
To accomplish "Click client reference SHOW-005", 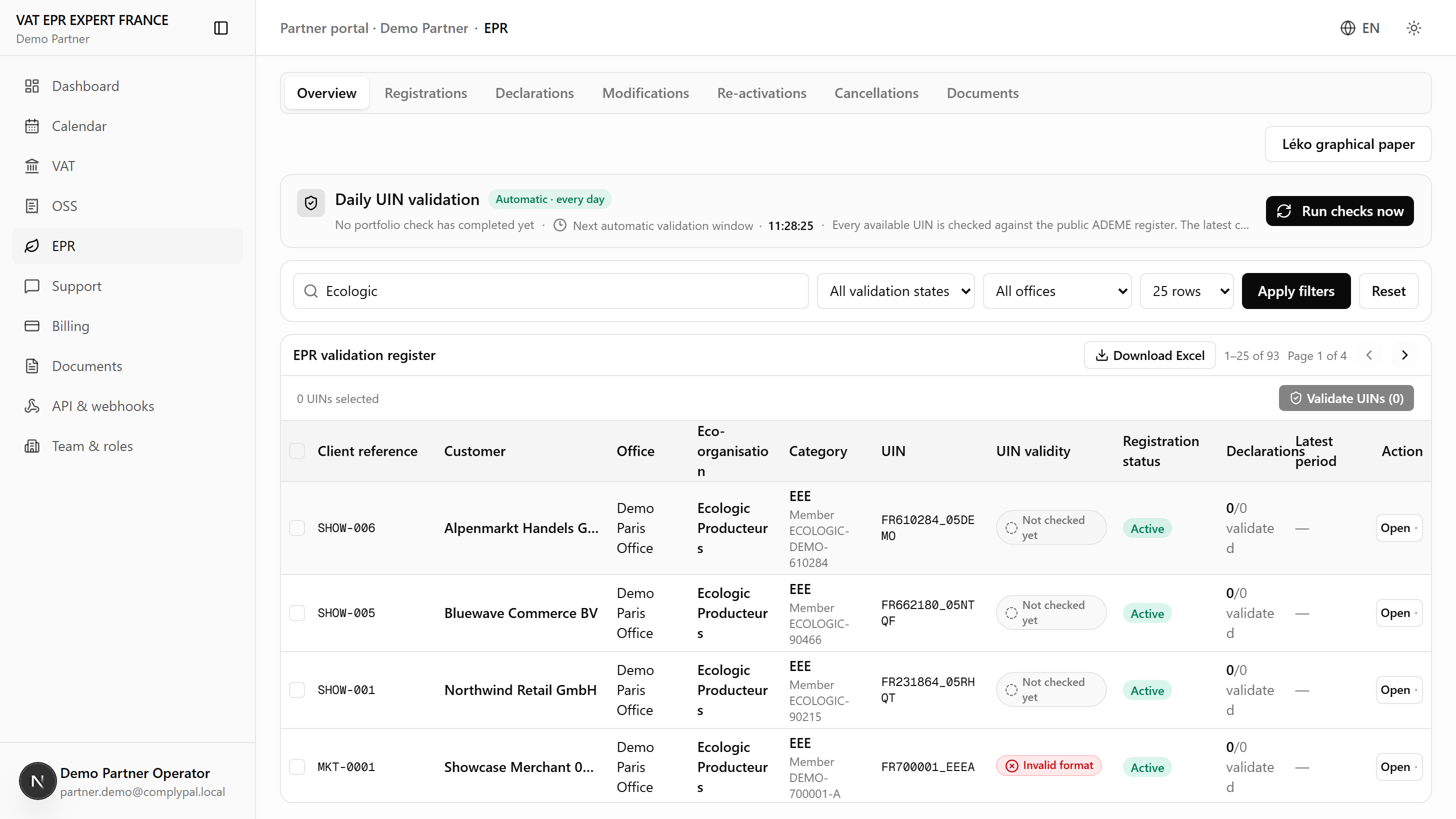I will coord(346,613).
